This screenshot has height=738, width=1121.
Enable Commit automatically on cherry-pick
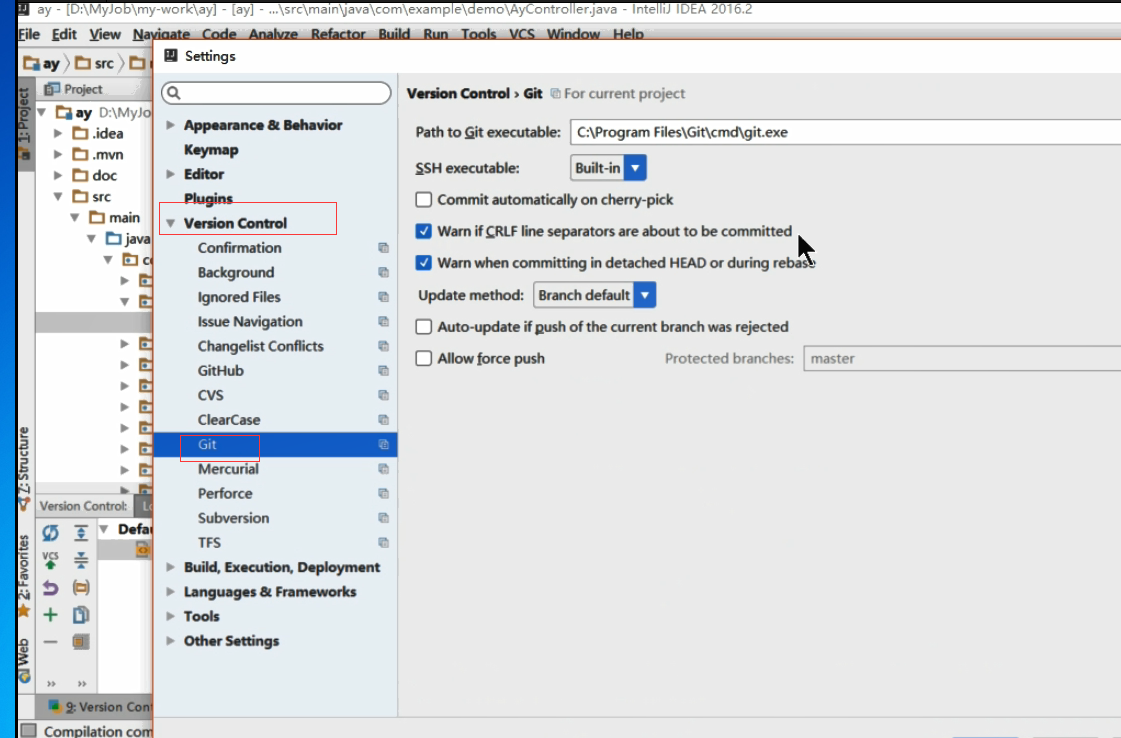tap(424, 200)
